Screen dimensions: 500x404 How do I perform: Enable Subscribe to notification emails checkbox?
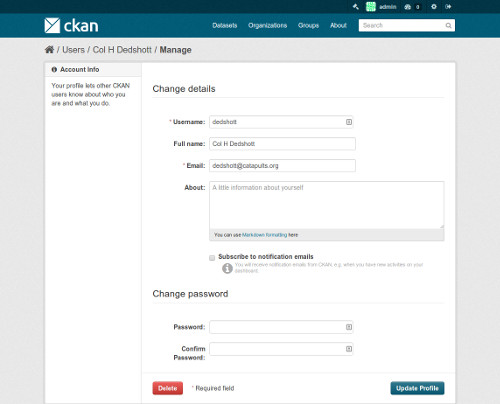212,258
